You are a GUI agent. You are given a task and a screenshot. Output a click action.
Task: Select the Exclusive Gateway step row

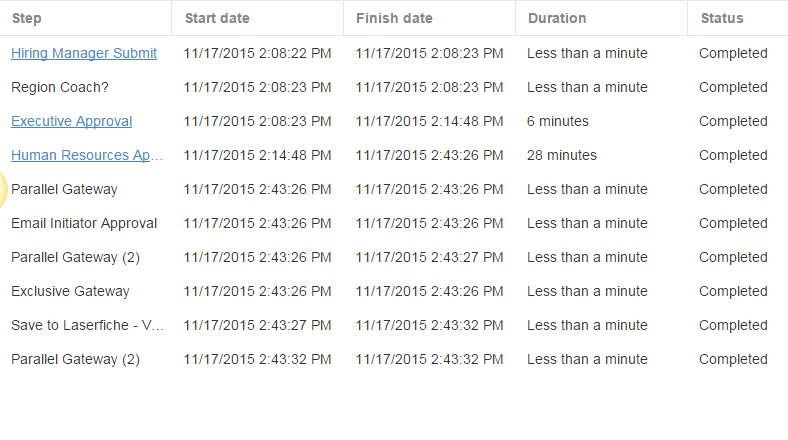coord(394,291)
